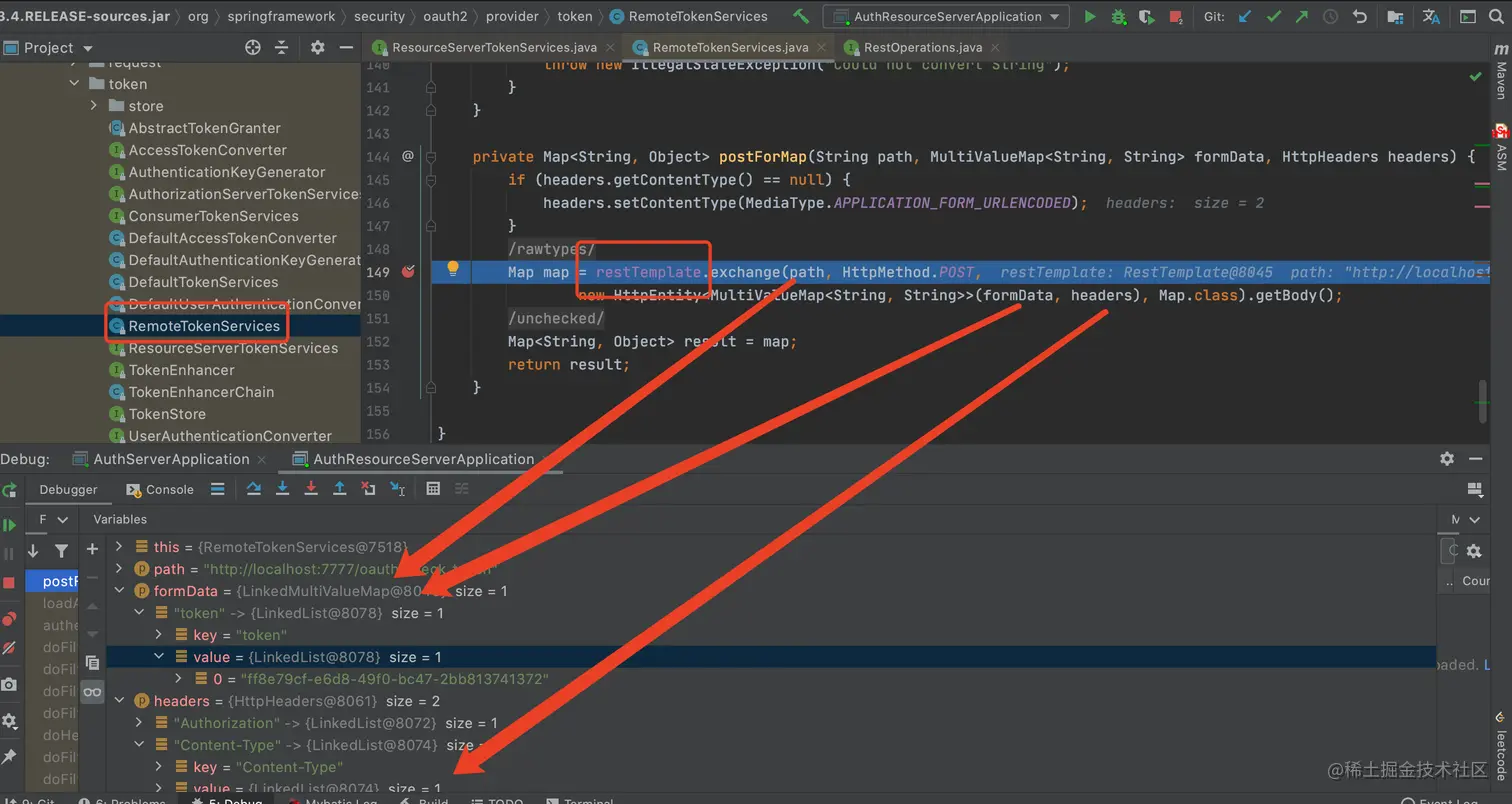
Task: Click Step Over debug icon
Action: point(254,488)
